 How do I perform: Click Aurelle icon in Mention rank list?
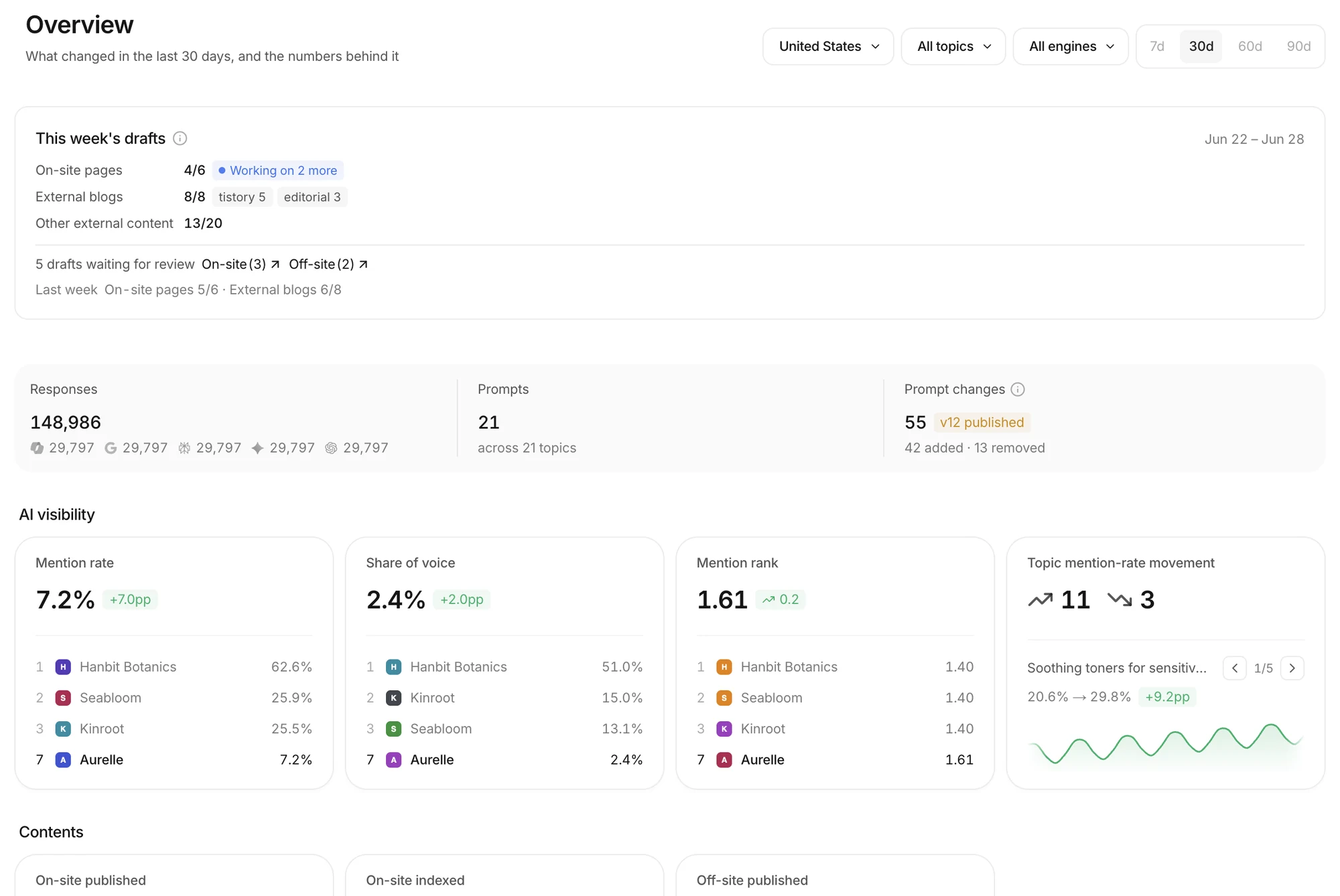(x=724, y=759)
